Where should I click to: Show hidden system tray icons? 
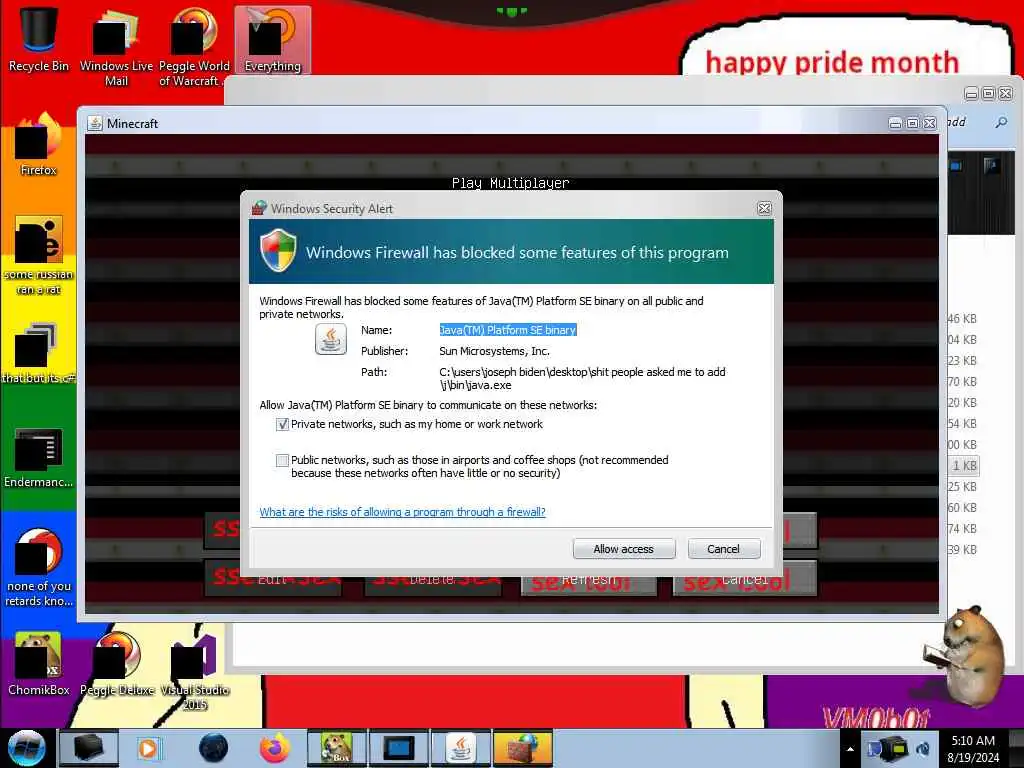(x=850, y=749)
